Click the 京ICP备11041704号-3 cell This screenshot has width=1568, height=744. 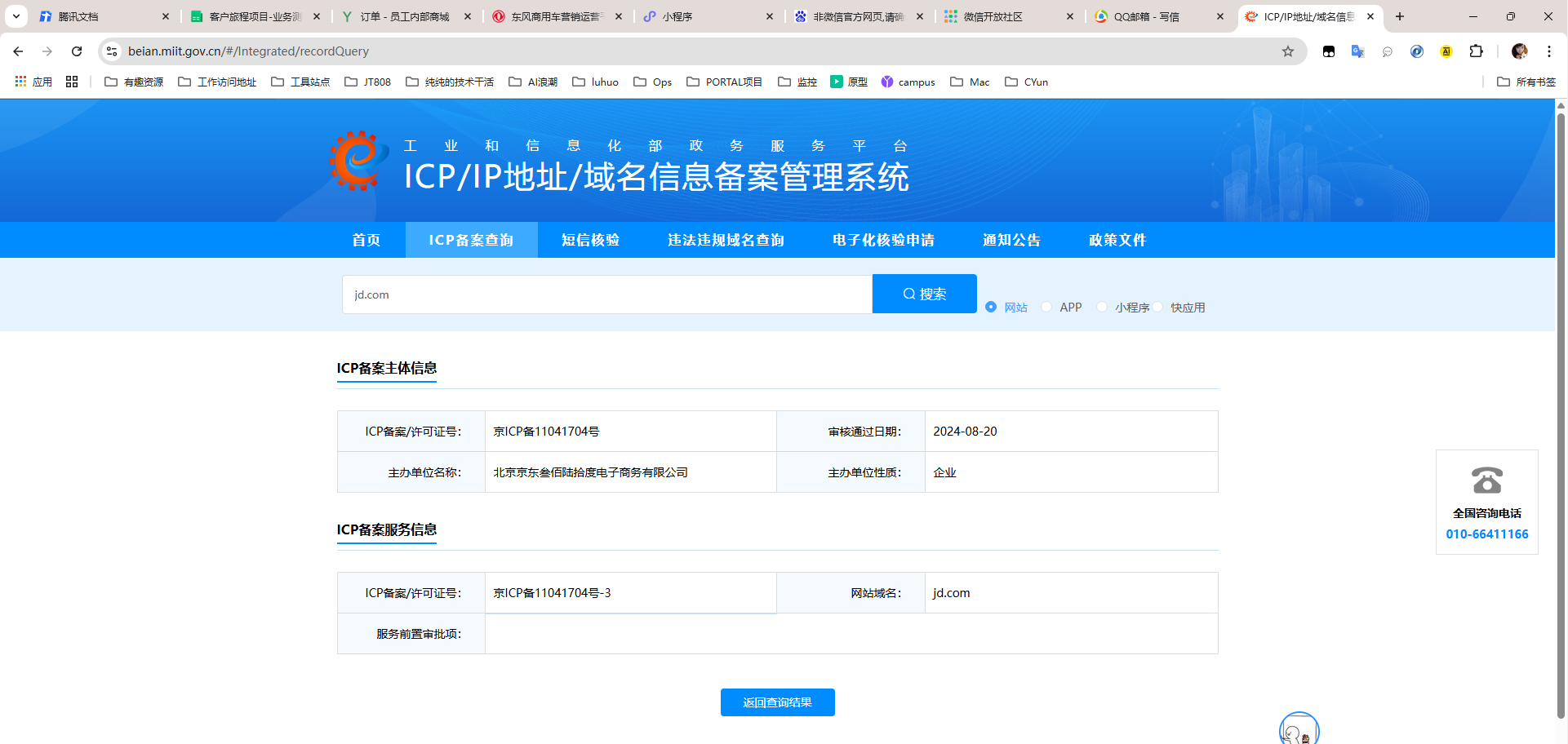point(630,593)
